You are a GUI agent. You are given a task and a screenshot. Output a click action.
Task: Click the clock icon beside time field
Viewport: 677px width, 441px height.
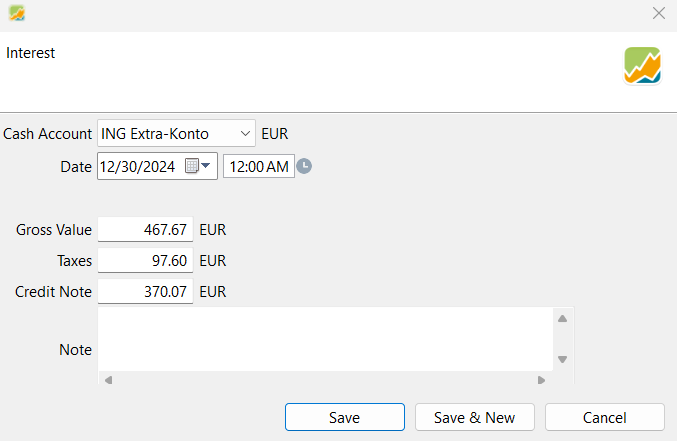click(304, 167)
